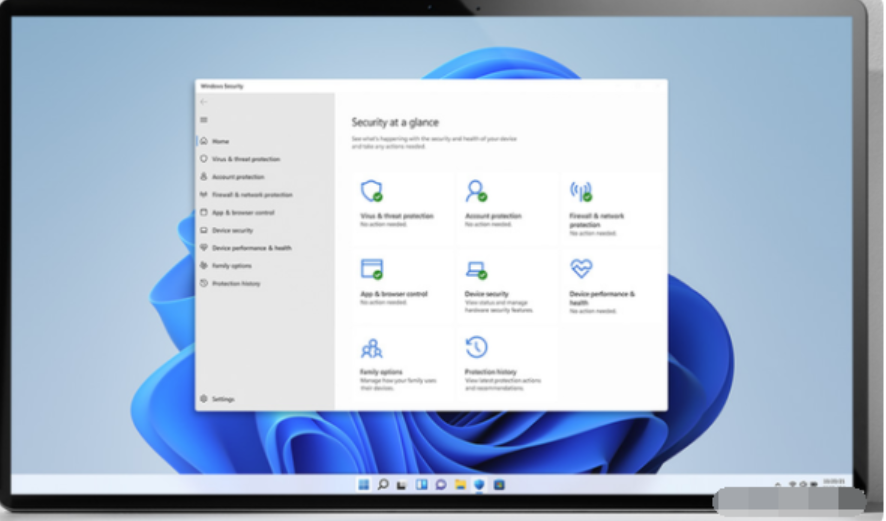Select Firewall & network protection in sidebar

pos(251,195)
